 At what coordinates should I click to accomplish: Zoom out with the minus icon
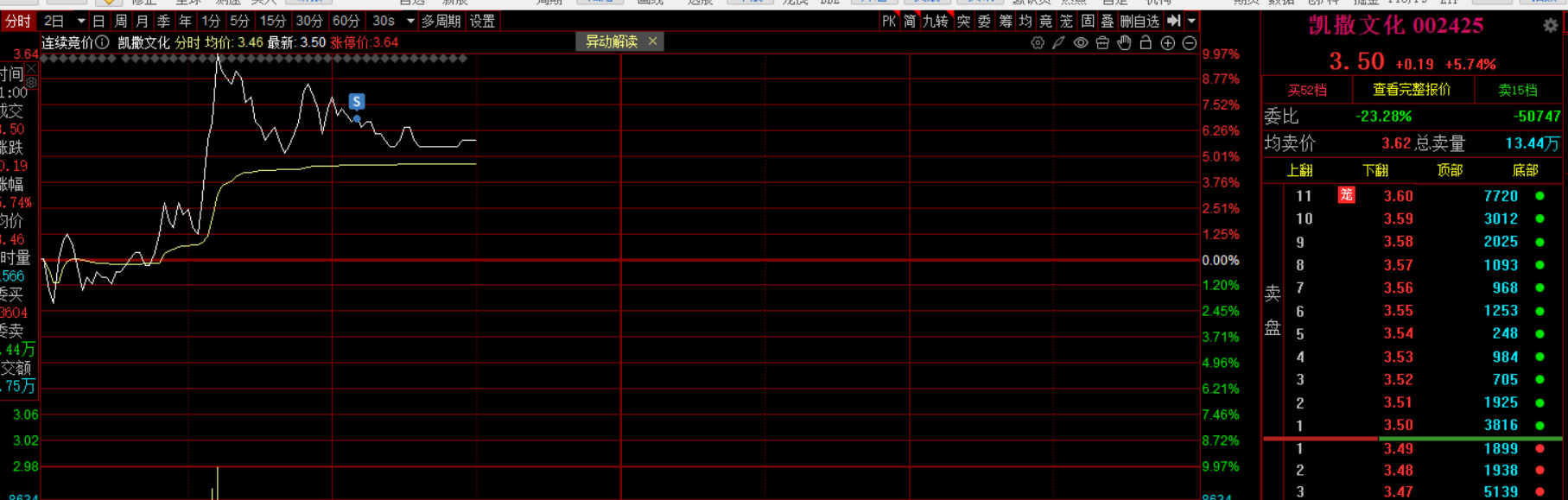tap(1190, 42)
